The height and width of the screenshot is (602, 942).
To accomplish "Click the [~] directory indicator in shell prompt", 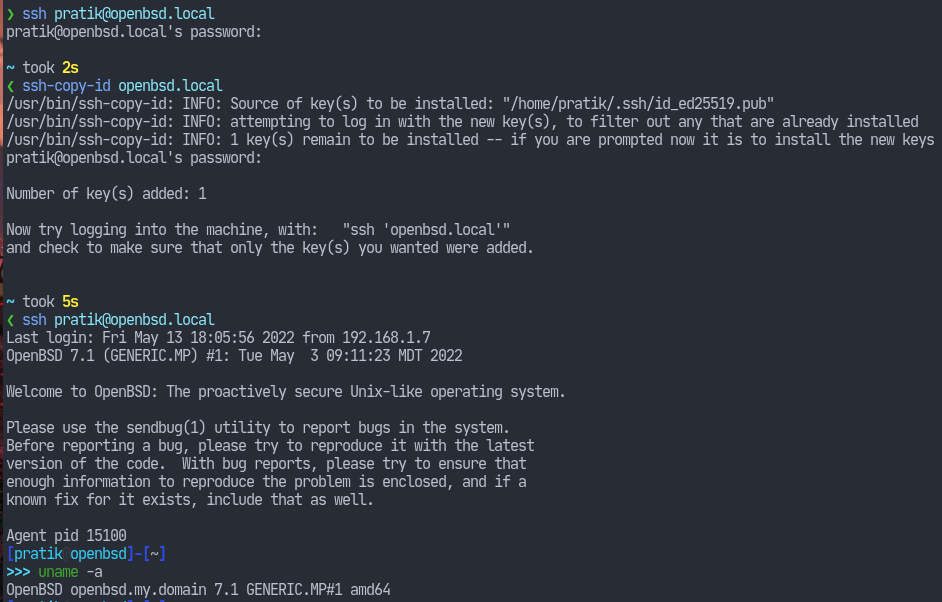I will [x=154, y=554].
